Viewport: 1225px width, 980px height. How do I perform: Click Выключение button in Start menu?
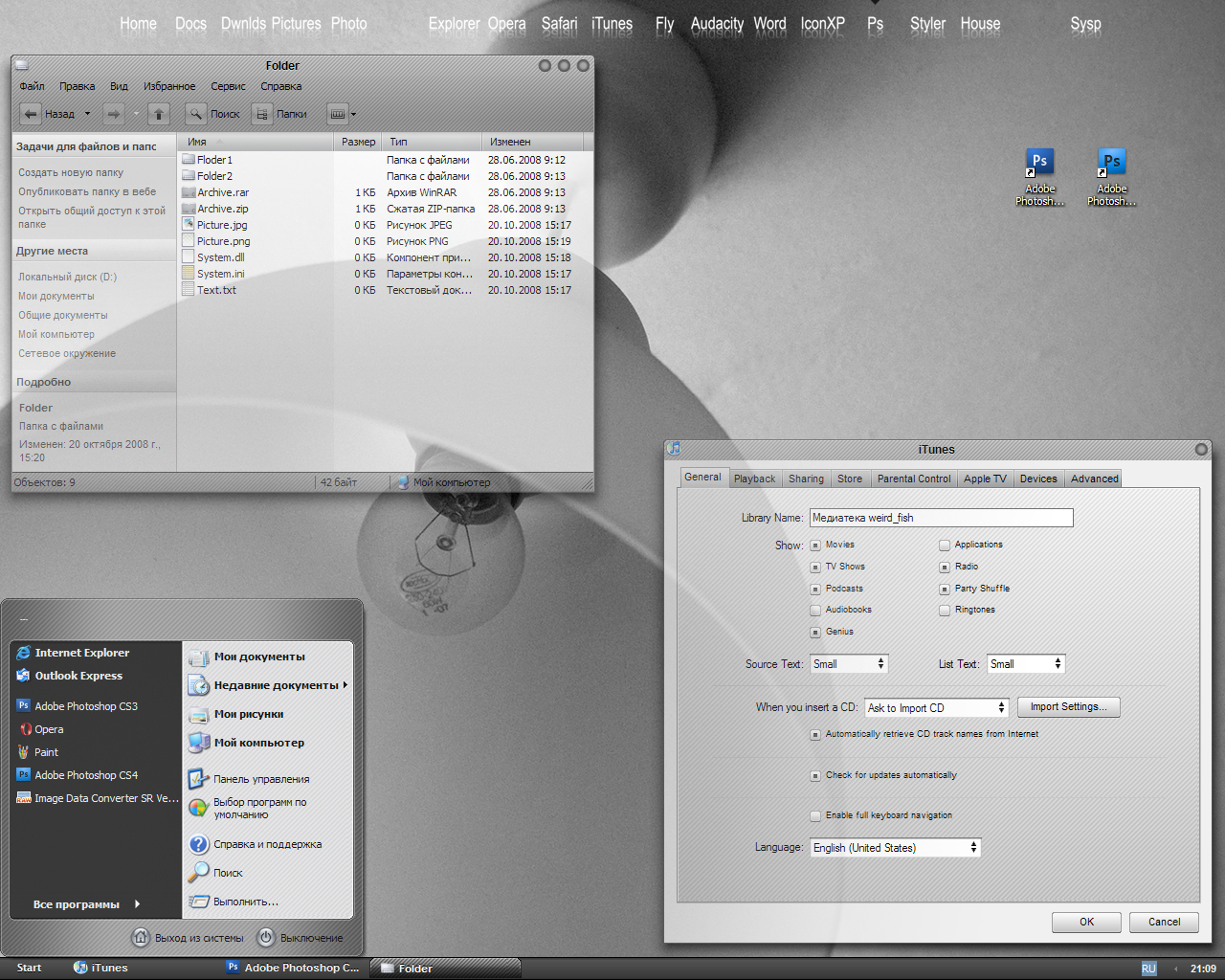point(301,938)
